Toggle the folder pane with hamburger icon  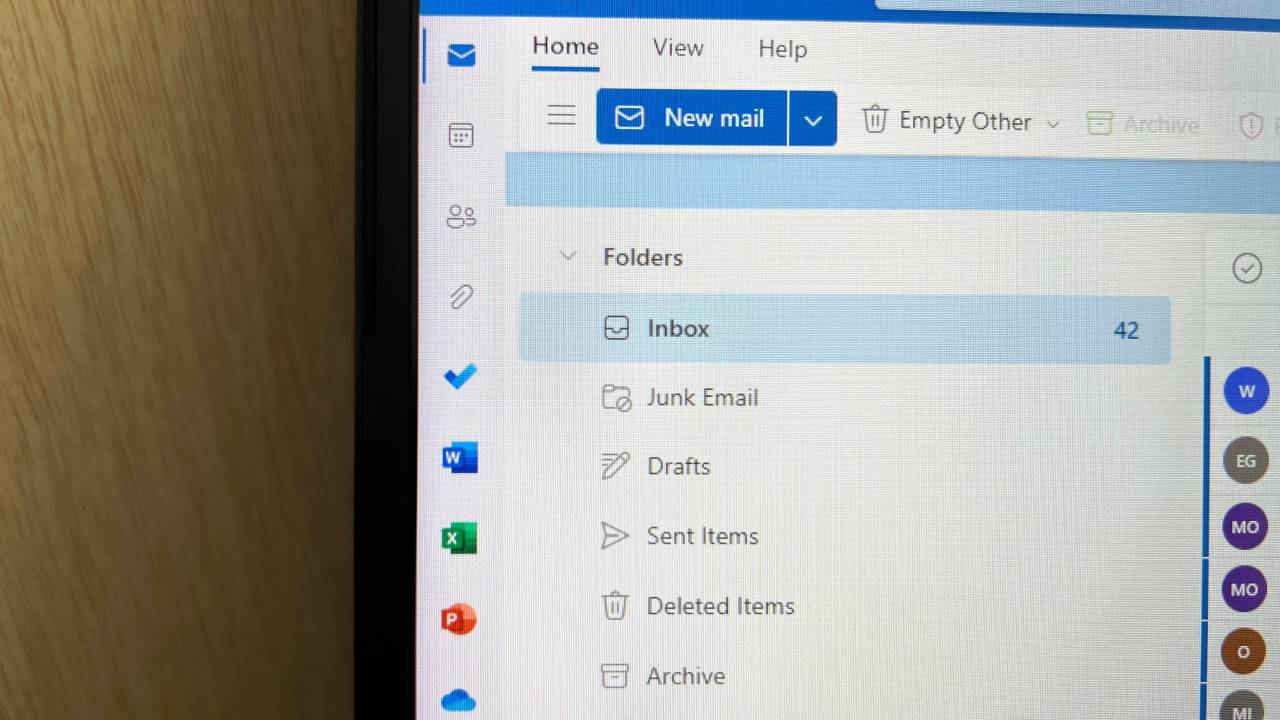[x=561, y=115]
